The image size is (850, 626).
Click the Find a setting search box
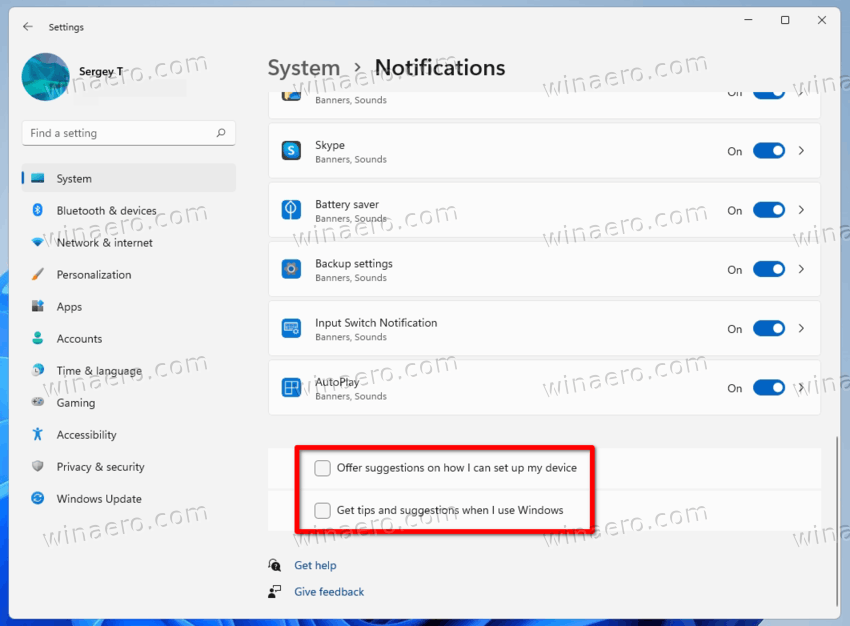(128, 133)
